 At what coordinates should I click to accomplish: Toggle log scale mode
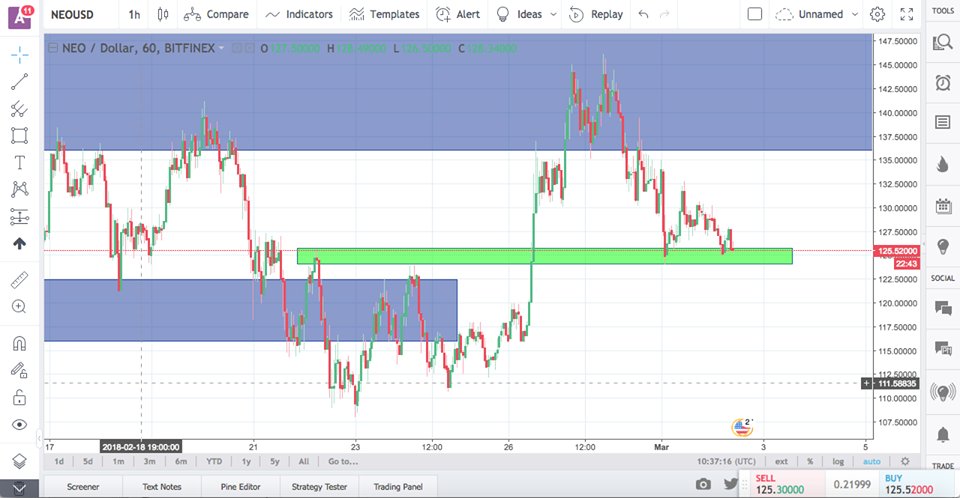click(x=838, y=461)
